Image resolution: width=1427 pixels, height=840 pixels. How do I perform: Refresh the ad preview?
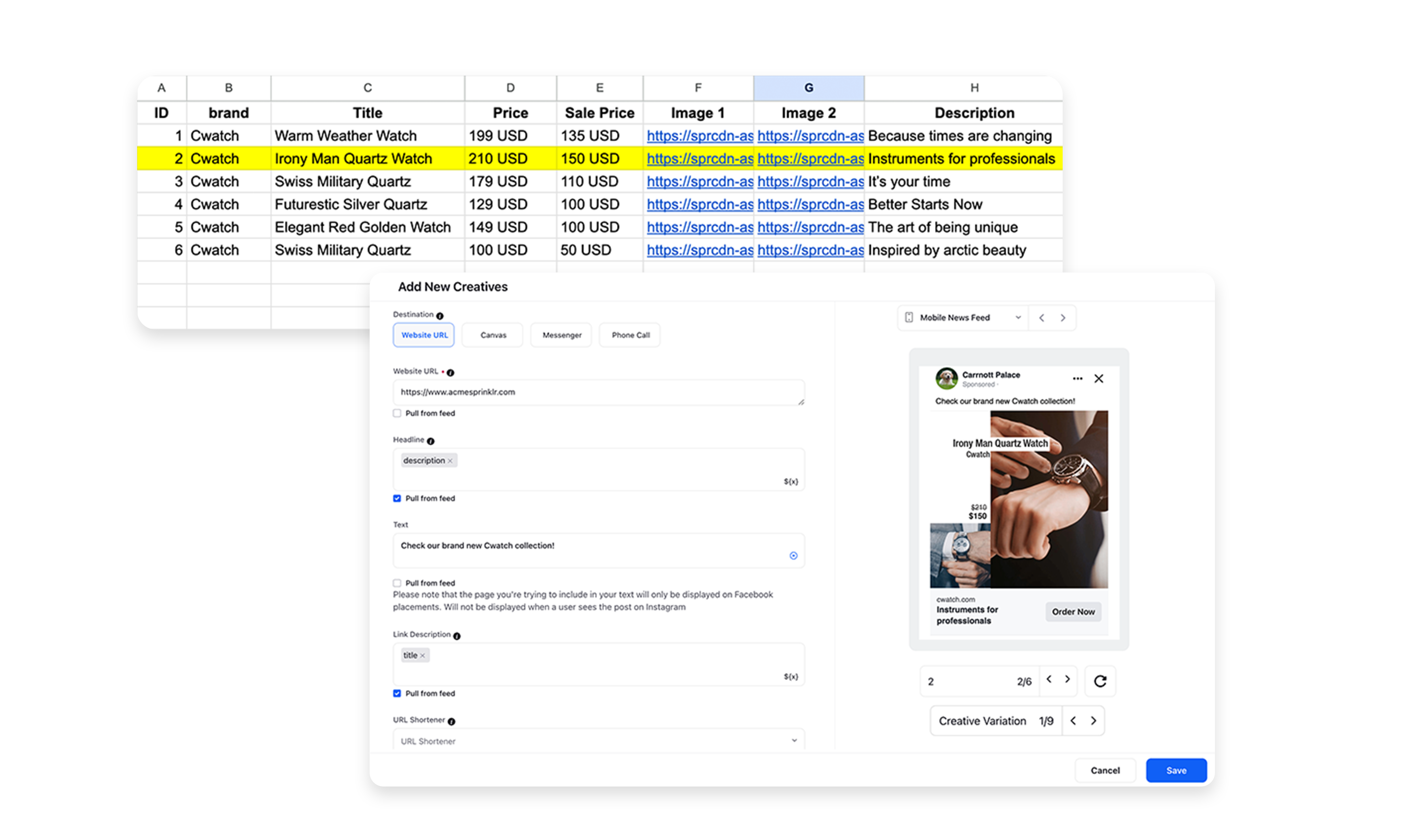pos(1100,681)
